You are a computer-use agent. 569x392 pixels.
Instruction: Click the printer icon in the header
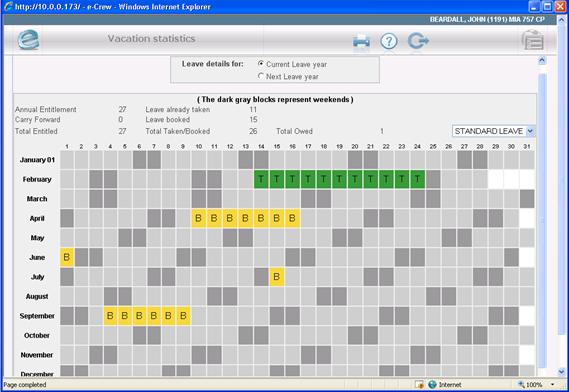click(x=361, y=41)
